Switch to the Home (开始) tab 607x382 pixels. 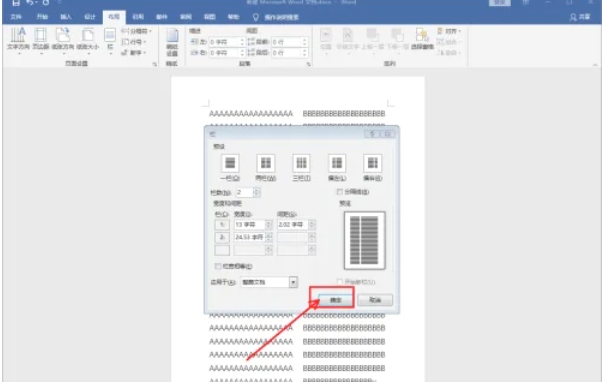42,17
